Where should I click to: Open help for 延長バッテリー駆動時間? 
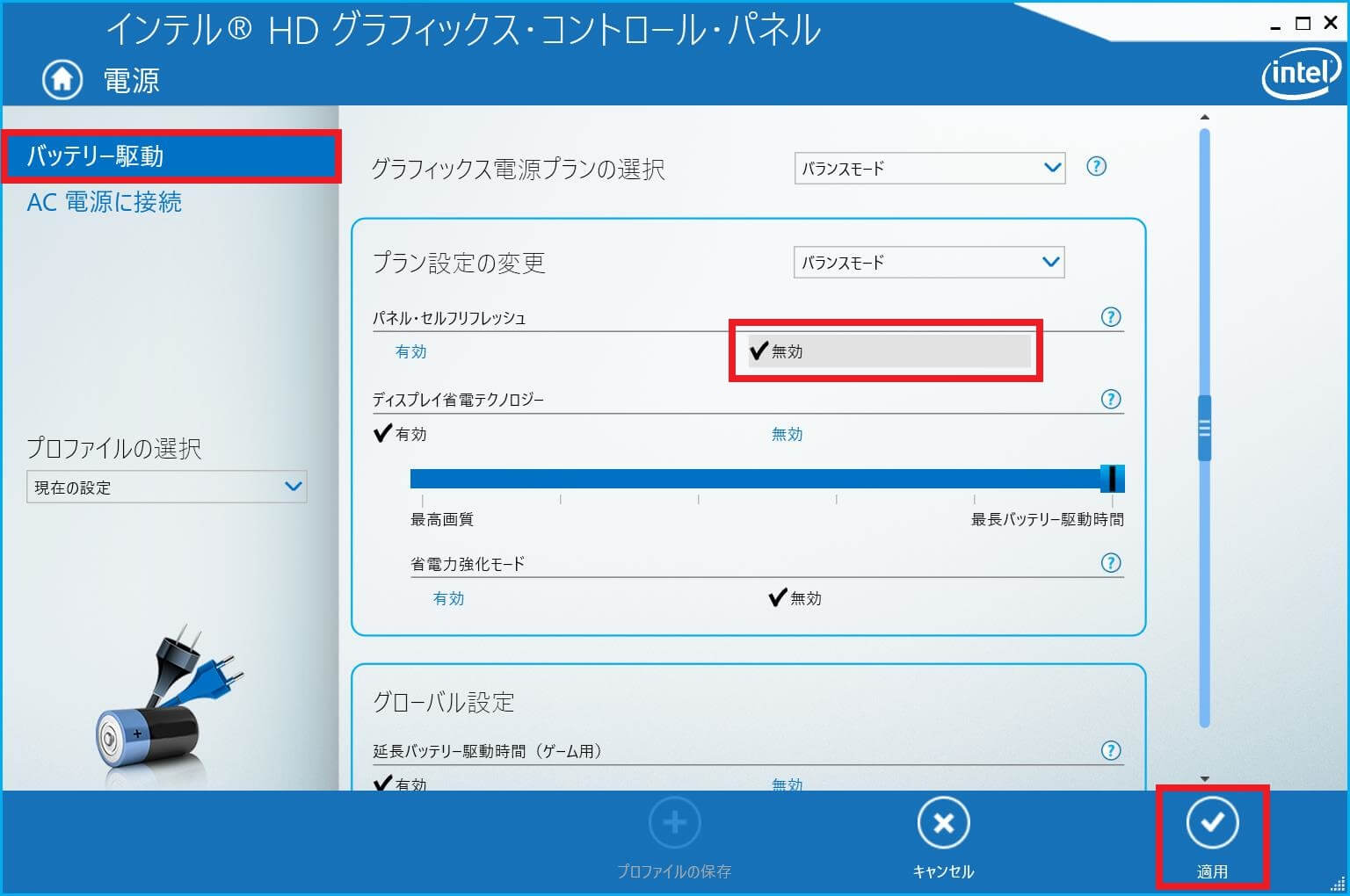1111,750
